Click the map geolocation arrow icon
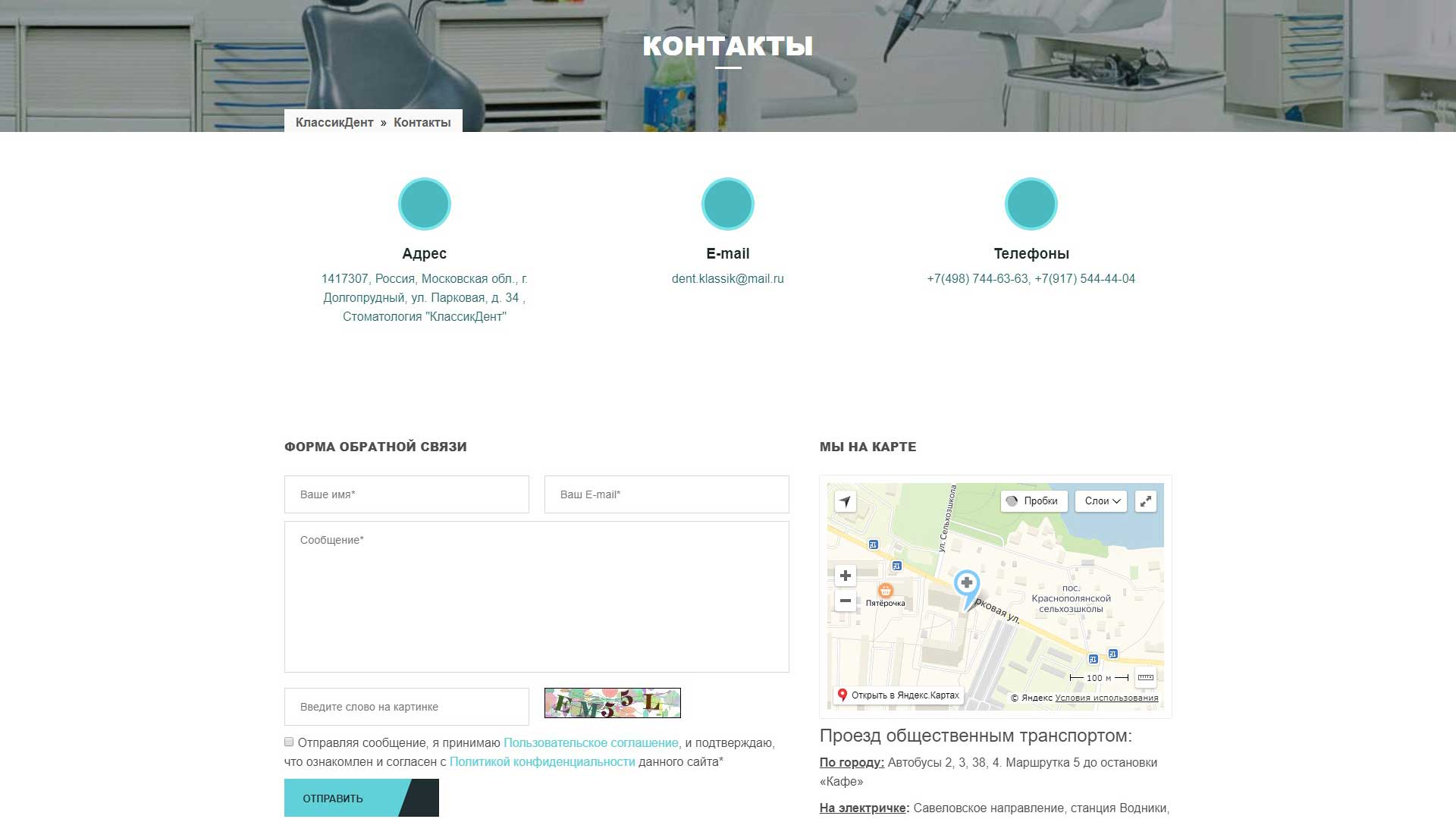 pyautogui.click(x=845, y=501)
